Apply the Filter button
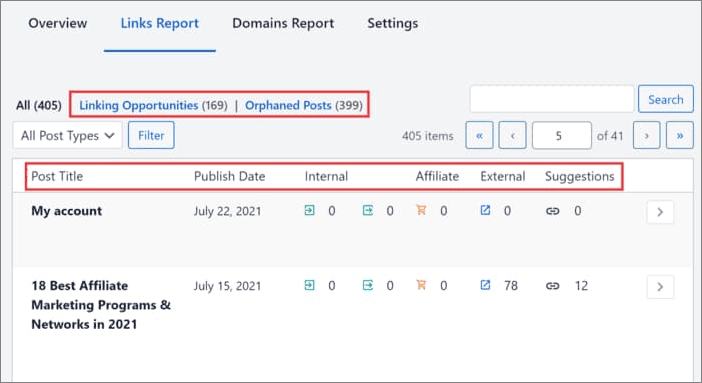Viewport: 702px width, 383px height. click(x=151, y=135)
